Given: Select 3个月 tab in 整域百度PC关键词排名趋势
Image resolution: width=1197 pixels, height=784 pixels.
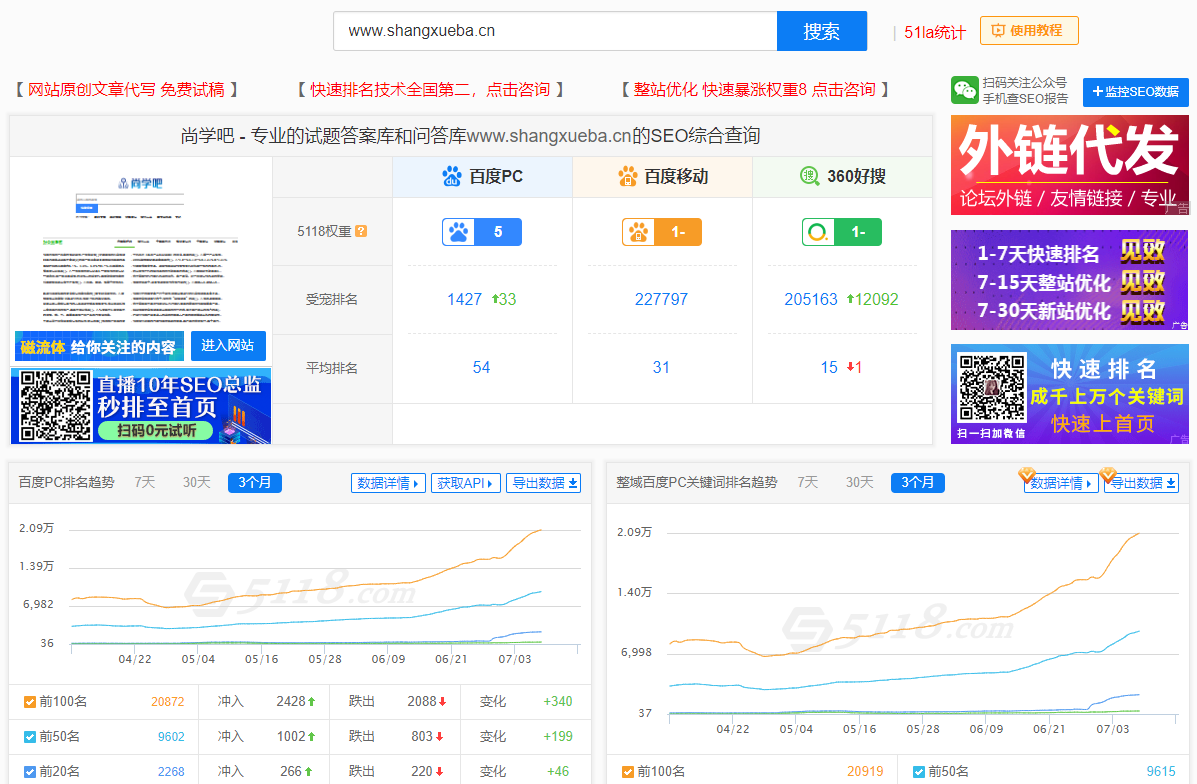Looking at the screenshot, I should [918, 482].
